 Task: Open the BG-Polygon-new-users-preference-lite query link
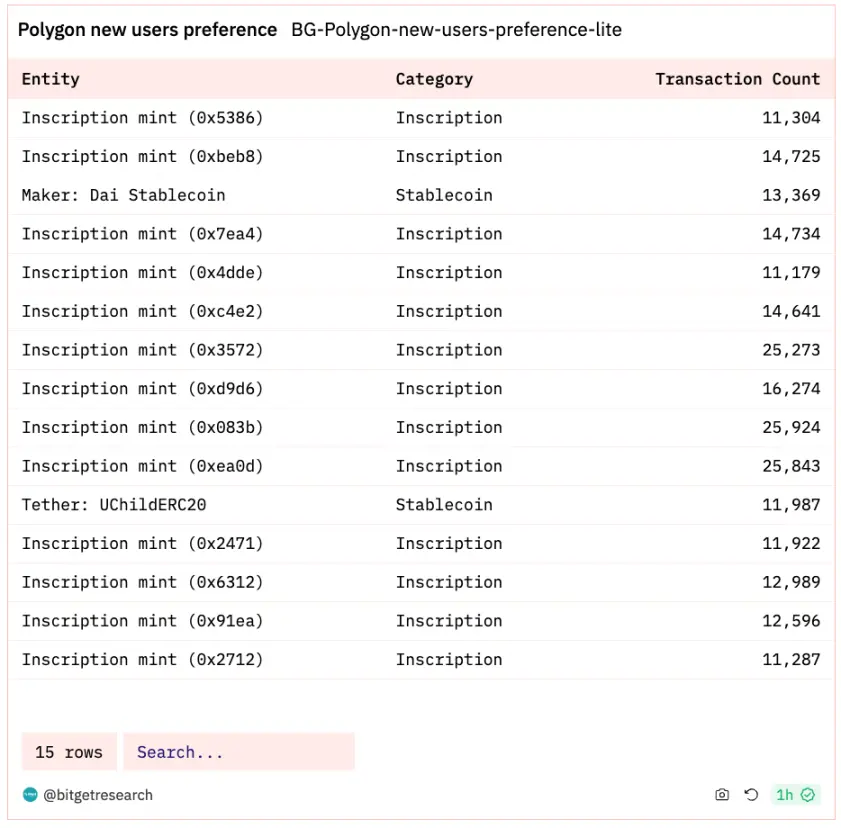coord(456,30)
